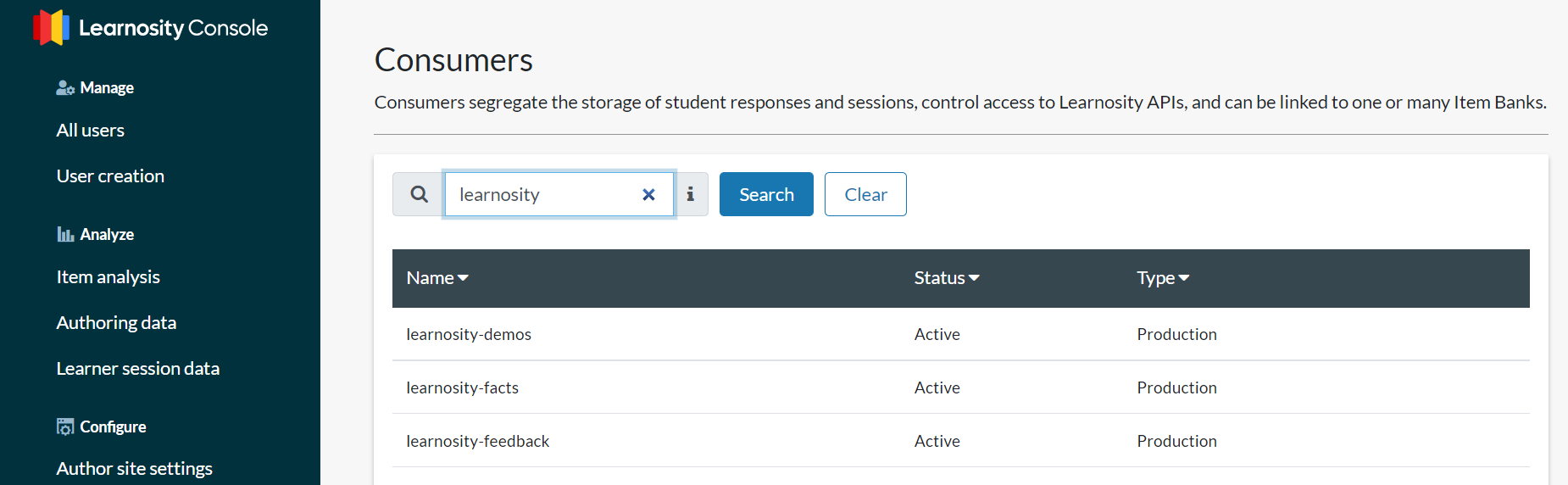Open User creation page

click(110, 176)
